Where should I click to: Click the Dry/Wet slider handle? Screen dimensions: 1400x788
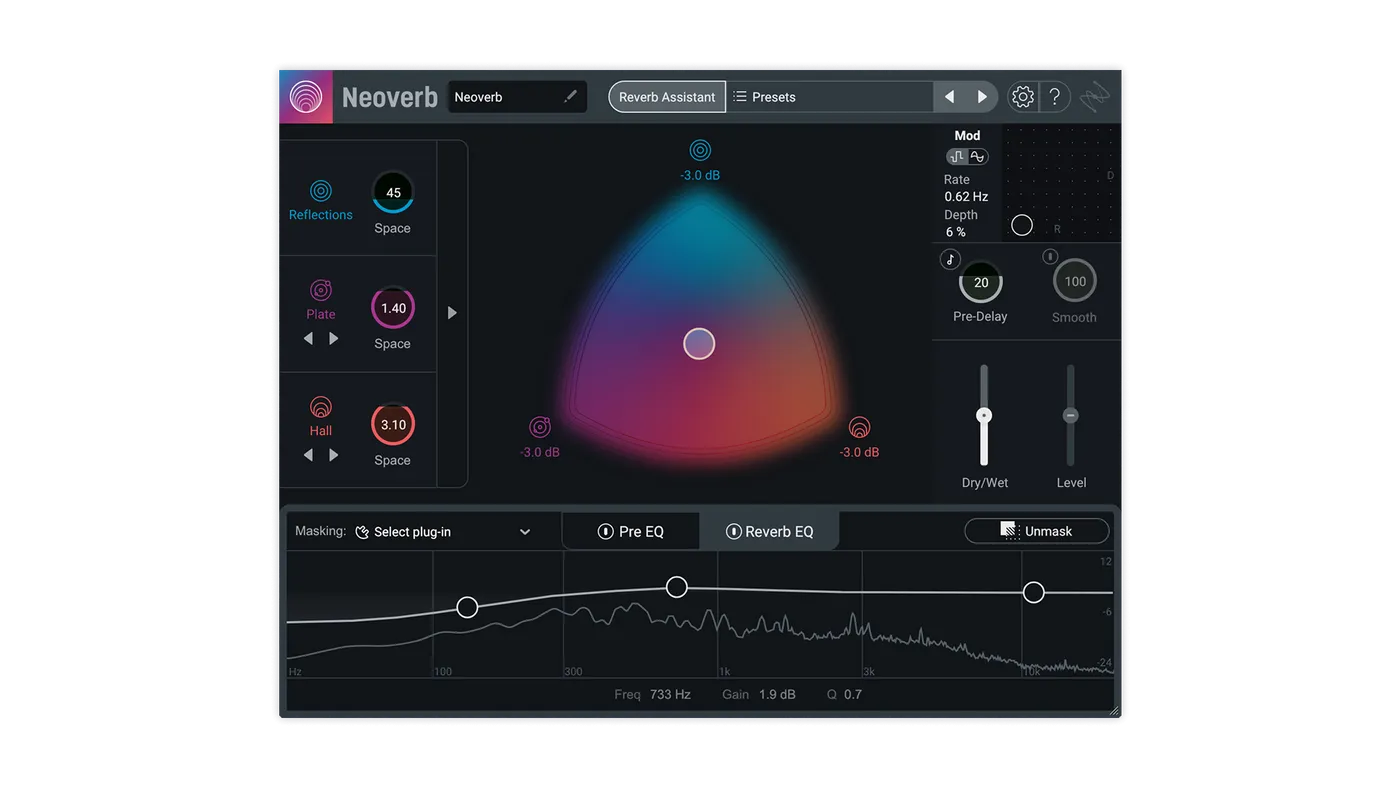984,415
